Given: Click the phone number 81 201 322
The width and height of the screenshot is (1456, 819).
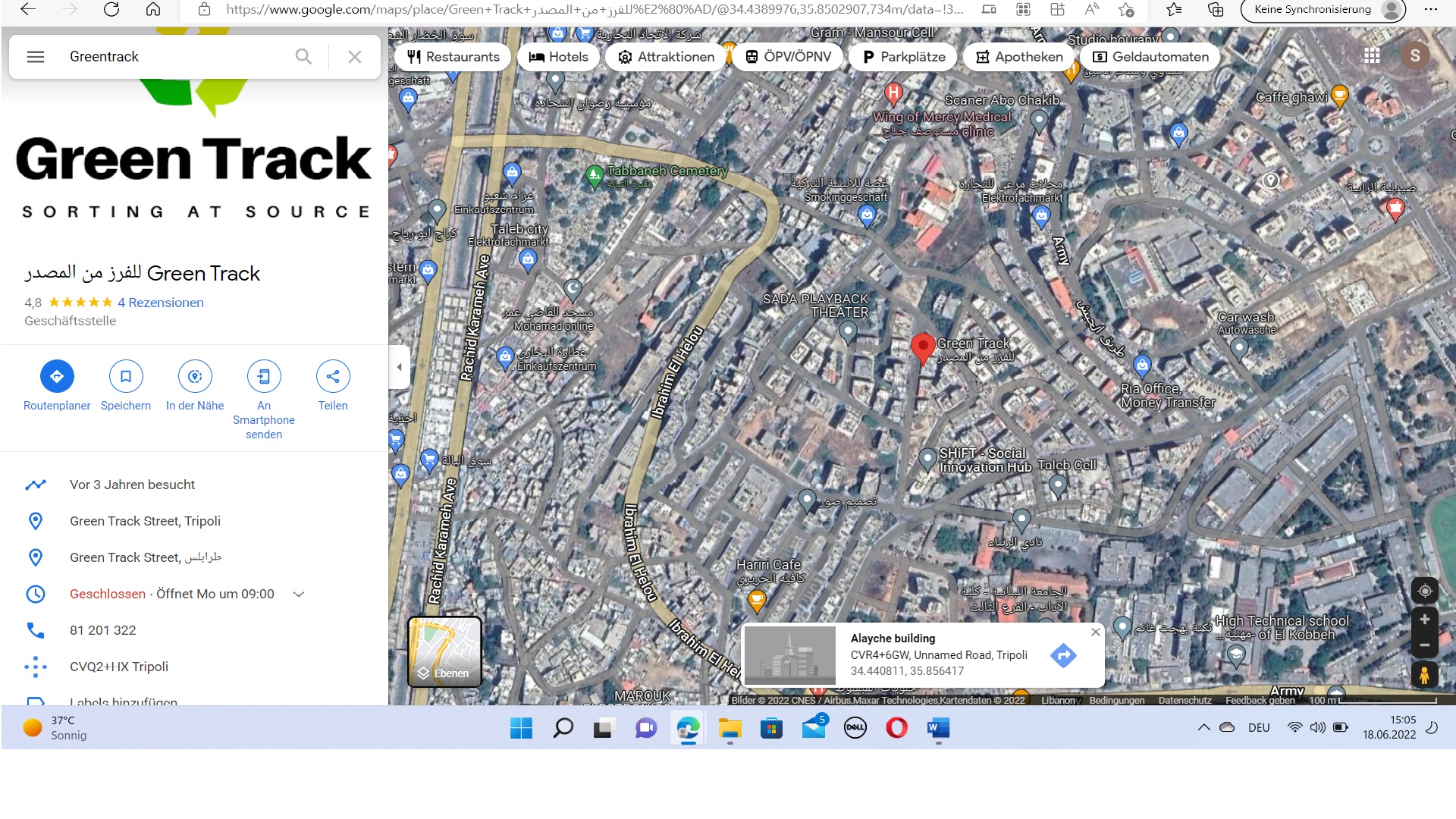Looking at the screenshot, I should pyautogui.click(x=103, y=630).
